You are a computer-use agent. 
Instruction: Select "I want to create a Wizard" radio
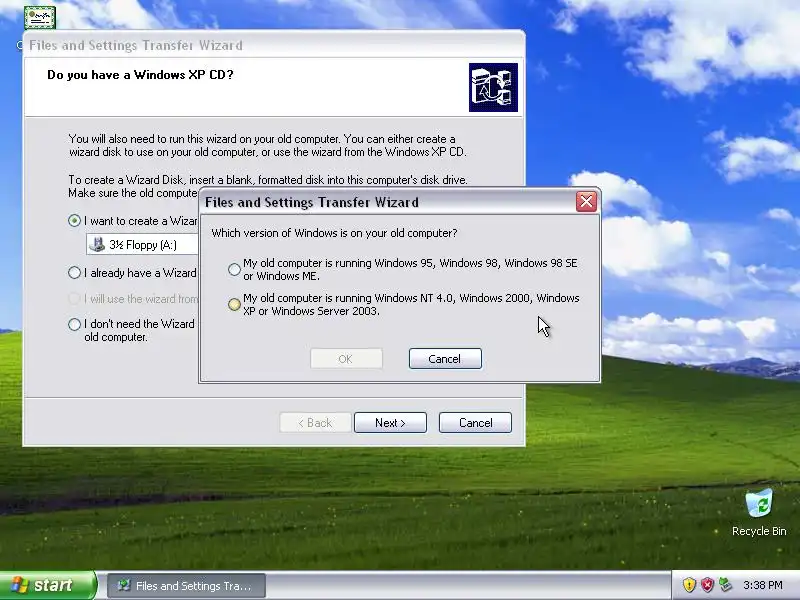click(x=74, y=220)
